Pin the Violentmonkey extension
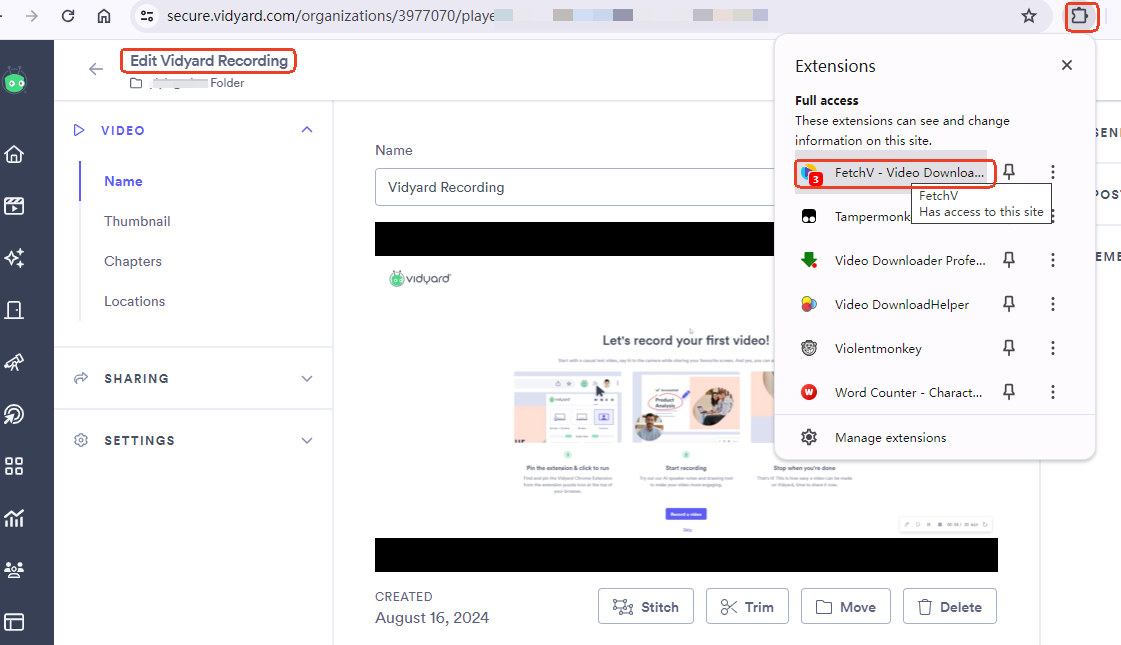This screenshot has height=645, width=1121. coord(1009,348)
